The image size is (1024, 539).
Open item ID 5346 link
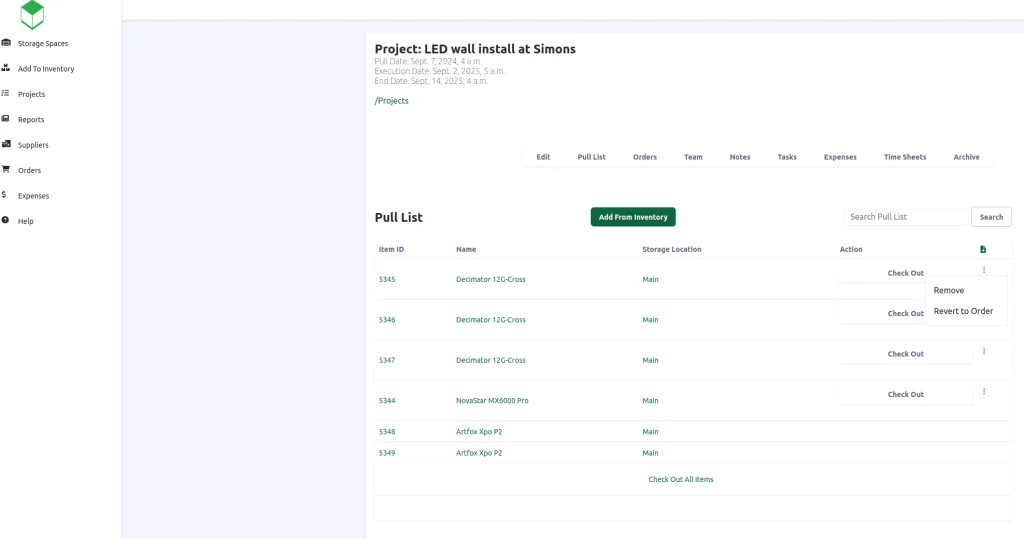tap(387, 319)
